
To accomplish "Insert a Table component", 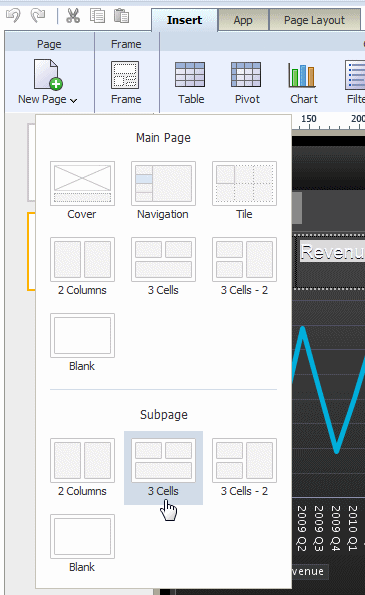I will [191, 83].
